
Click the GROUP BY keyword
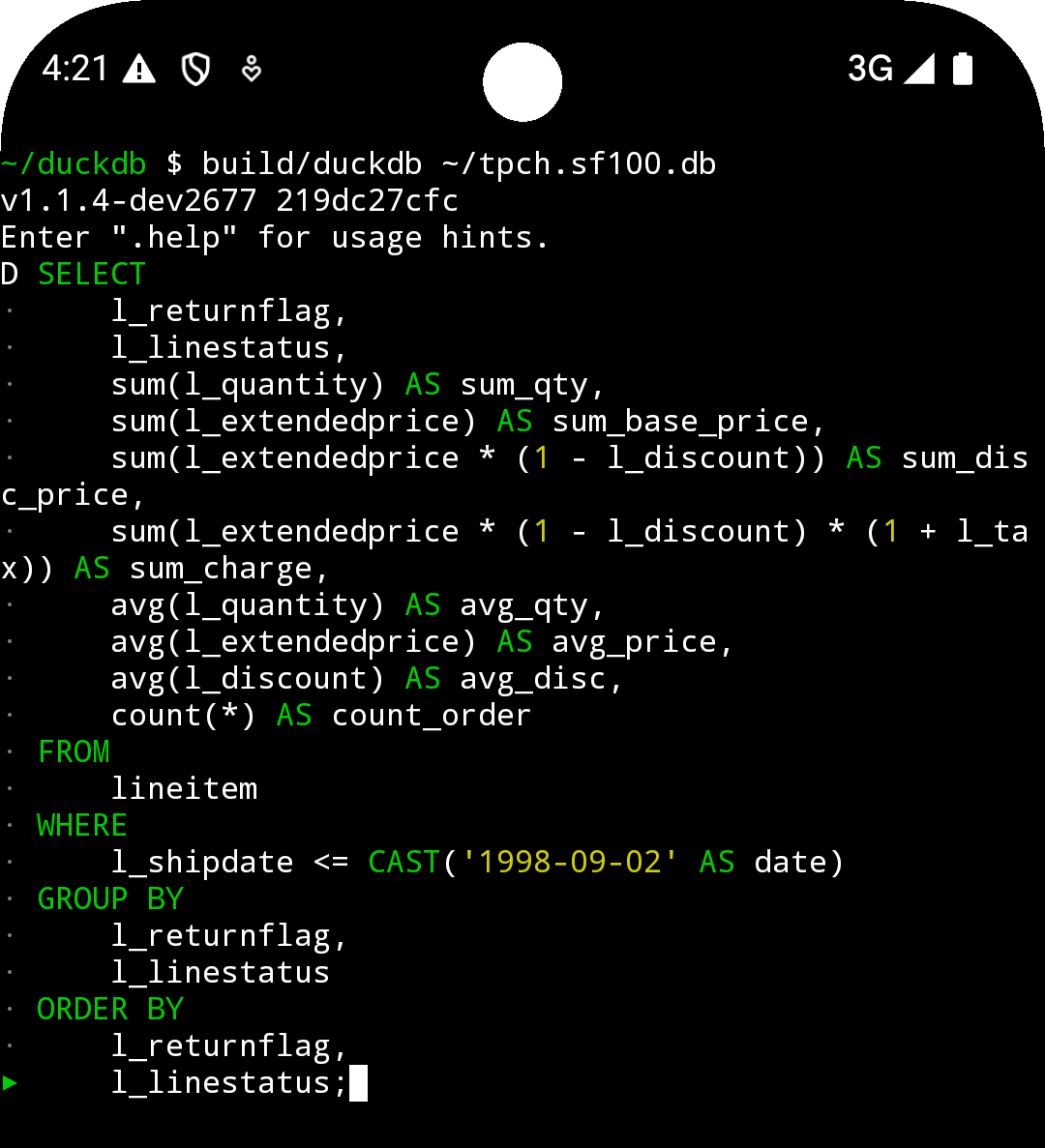coord(109,898)
